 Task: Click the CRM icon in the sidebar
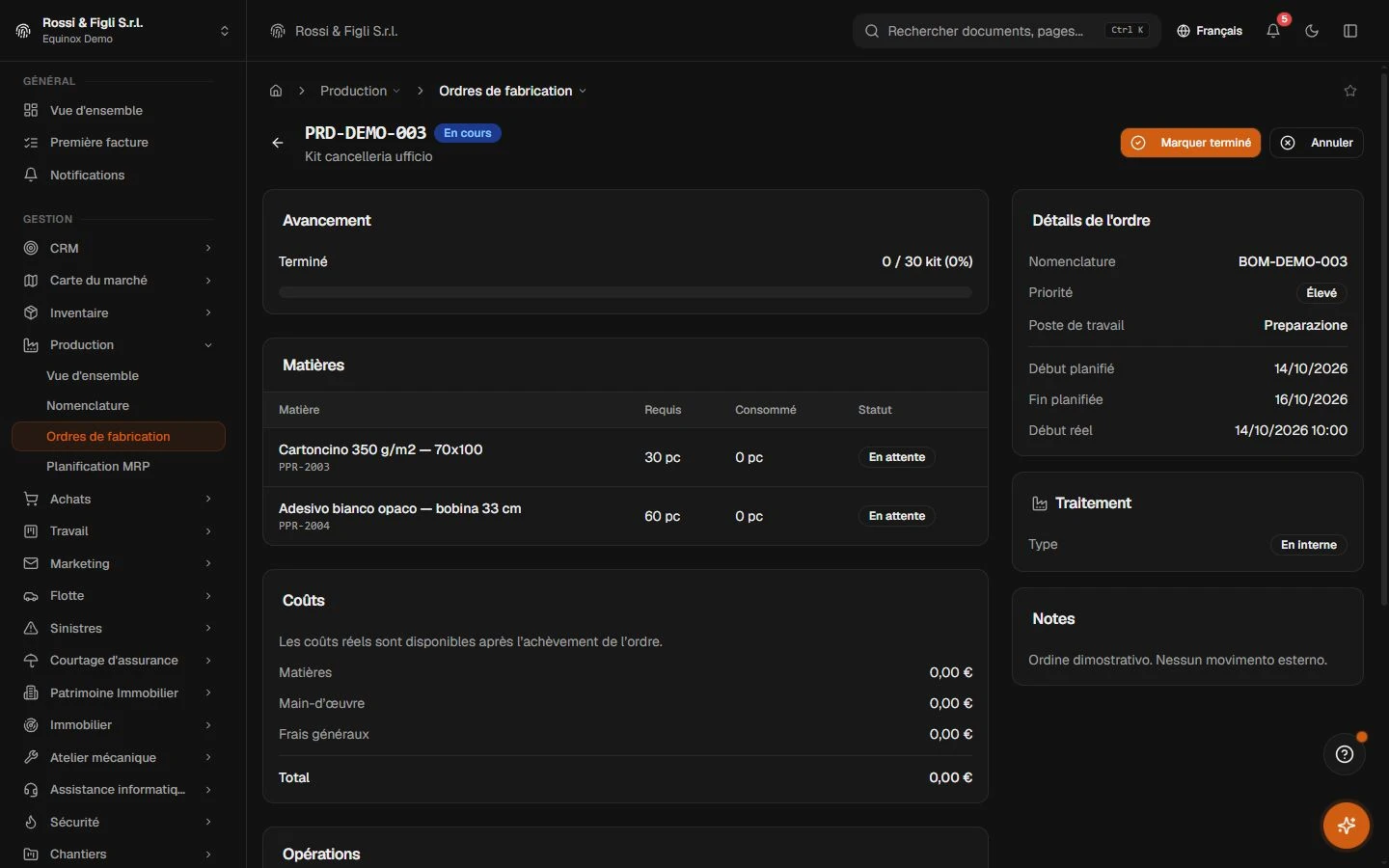tap(31, 248)
